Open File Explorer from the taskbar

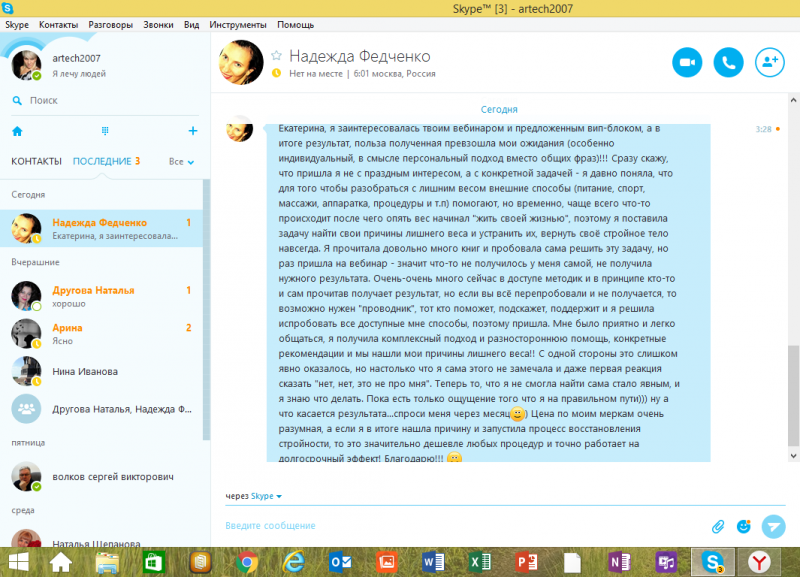coord(107,563)
